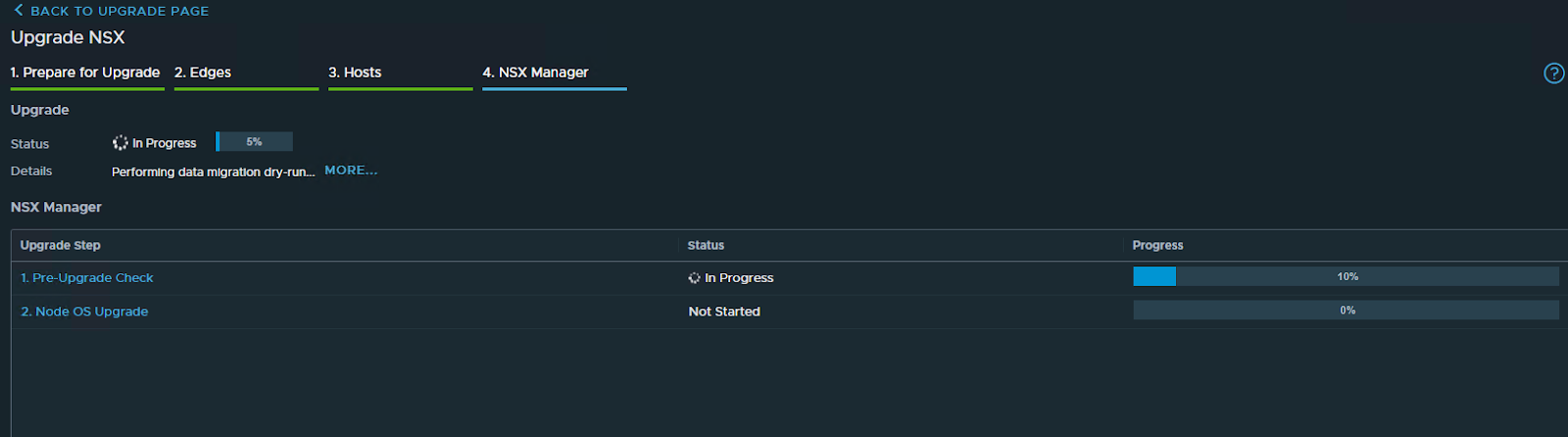
Task: Click the Status column header
Action: pos(706,245)
